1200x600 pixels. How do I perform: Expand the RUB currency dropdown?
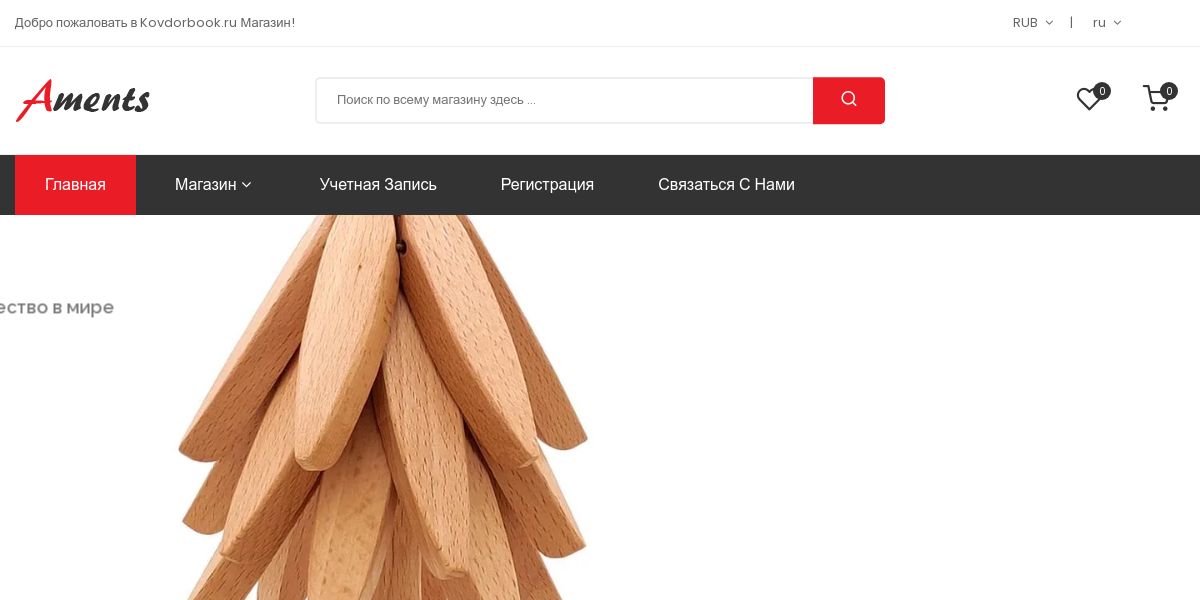pos(1049,23)
